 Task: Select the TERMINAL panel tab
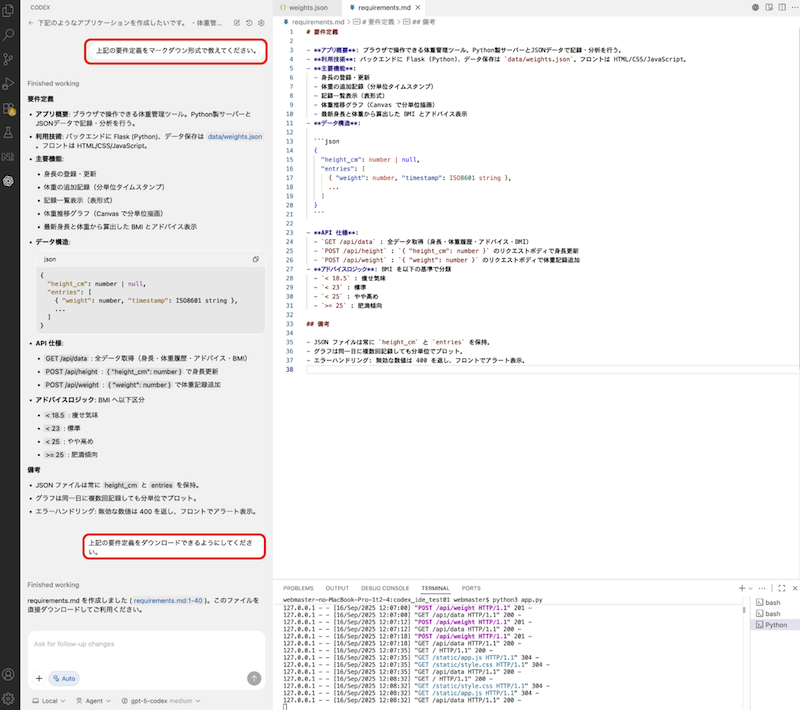(435, 588)
